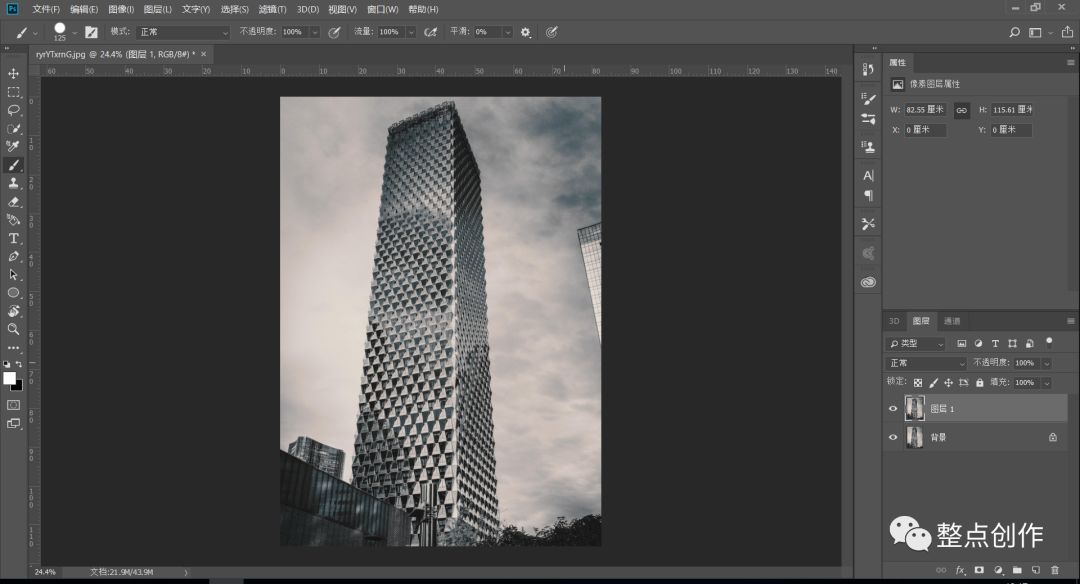The width and height of the screenshot is (1080, 584).
Task: Select the Lasso tool
Action: (13, 110)
